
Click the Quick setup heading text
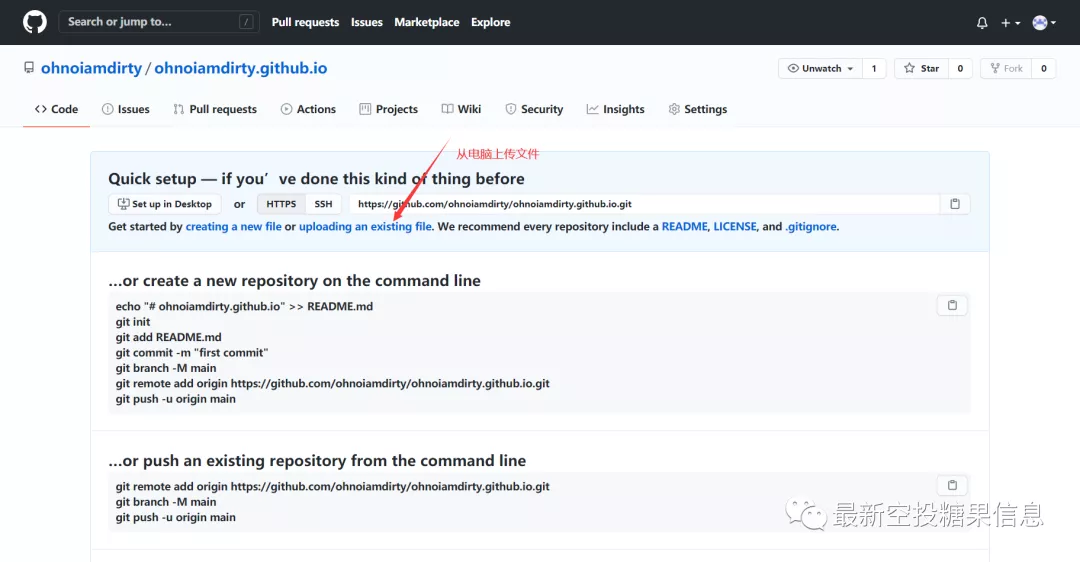click(x=316, y=179)
